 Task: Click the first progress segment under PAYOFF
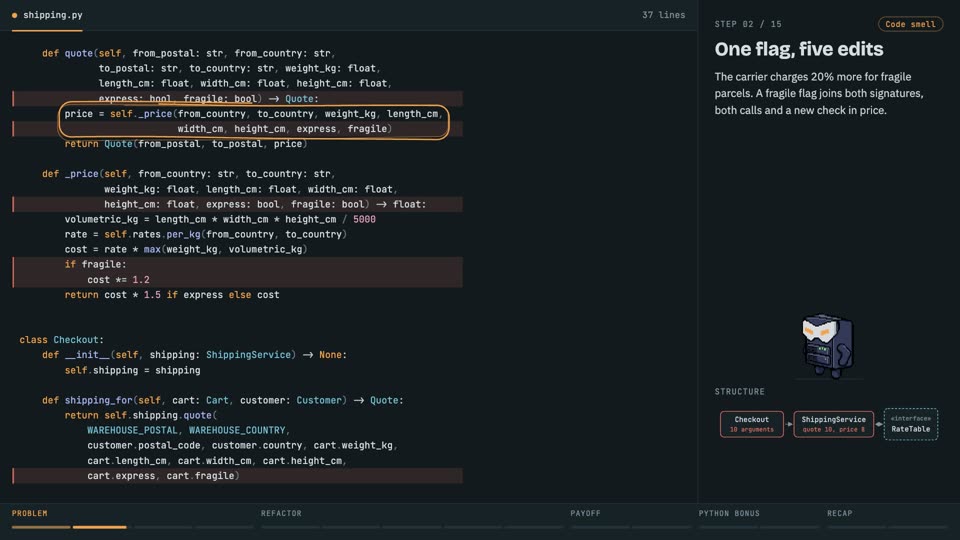click(x=599, y=527)
